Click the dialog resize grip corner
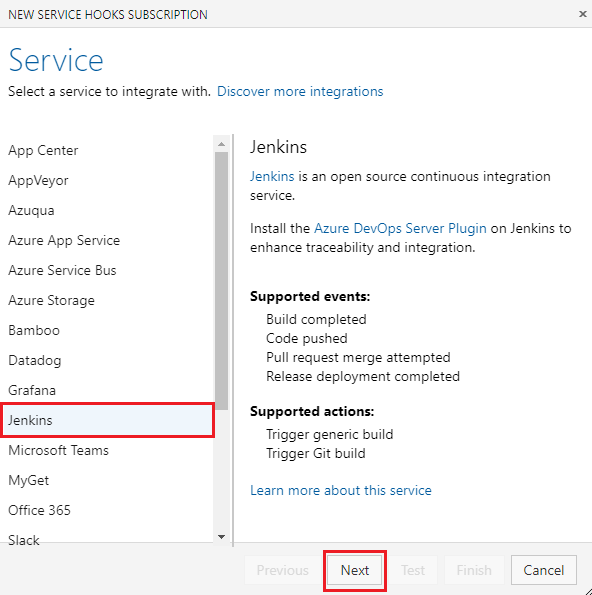The image size is (592, 595). tap(588, 591)
